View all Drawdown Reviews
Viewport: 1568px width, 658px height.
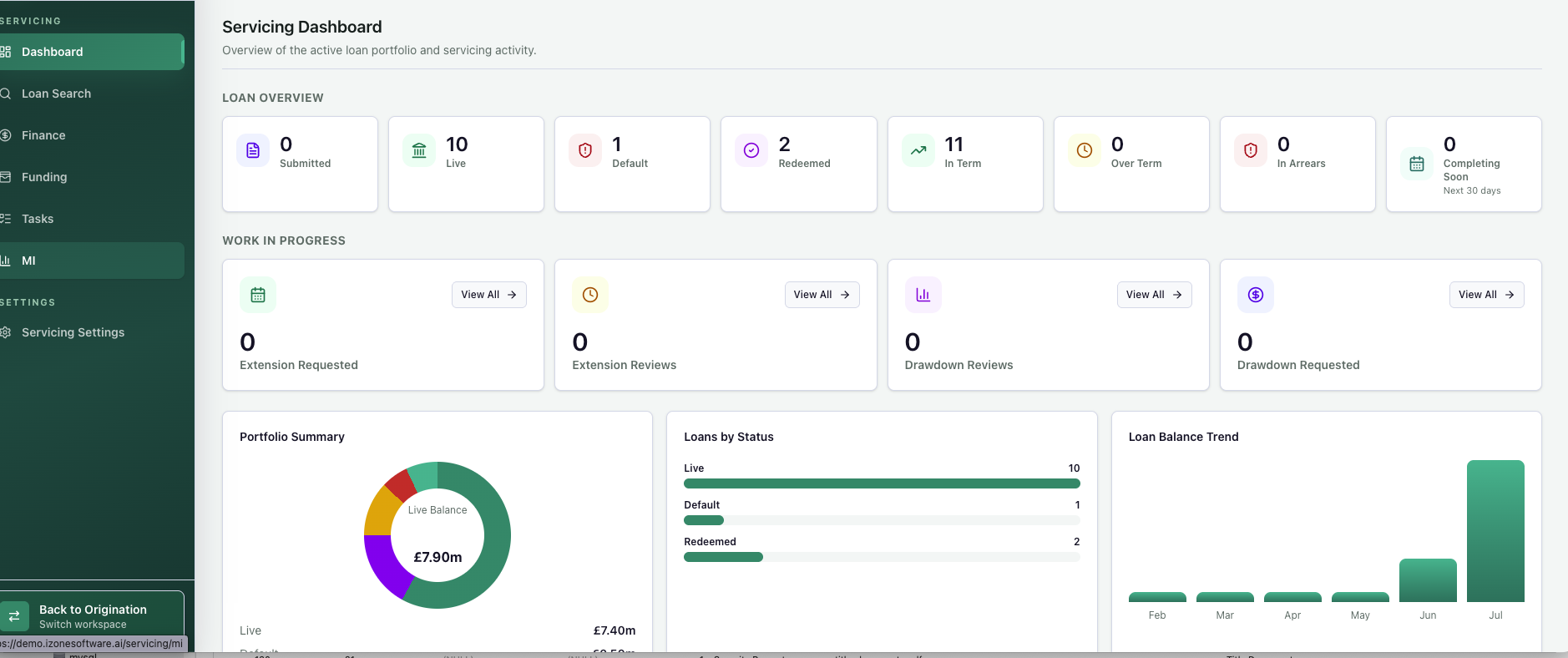click(x=1155, y=295)
